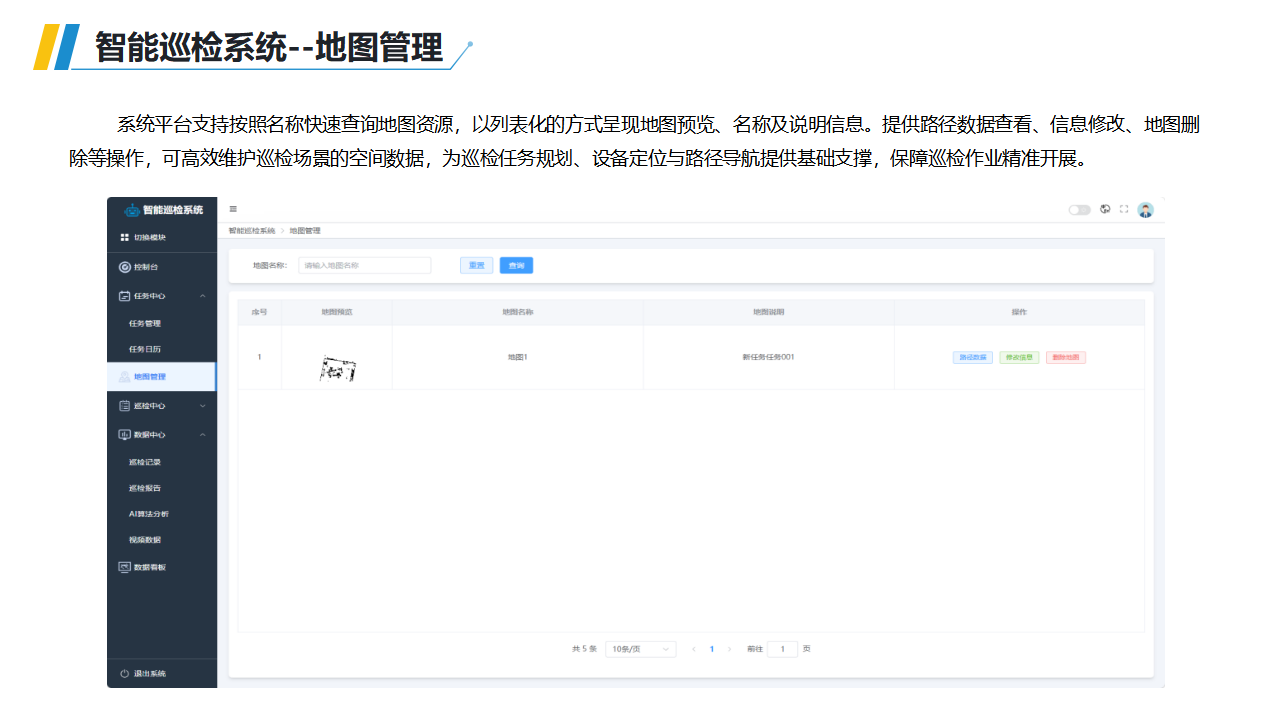
Task: Click the 新任务任务001 description cell
Action: [x=768, y=357]
